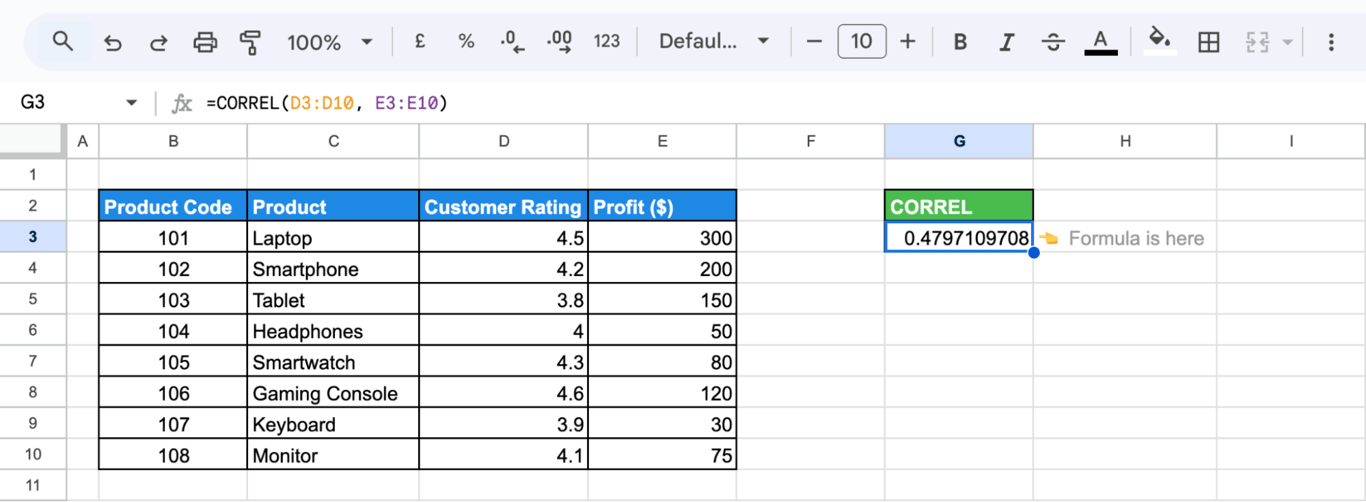Select column D header
The height and width of the screenshot is (502, 1366).
click(504, 142)
